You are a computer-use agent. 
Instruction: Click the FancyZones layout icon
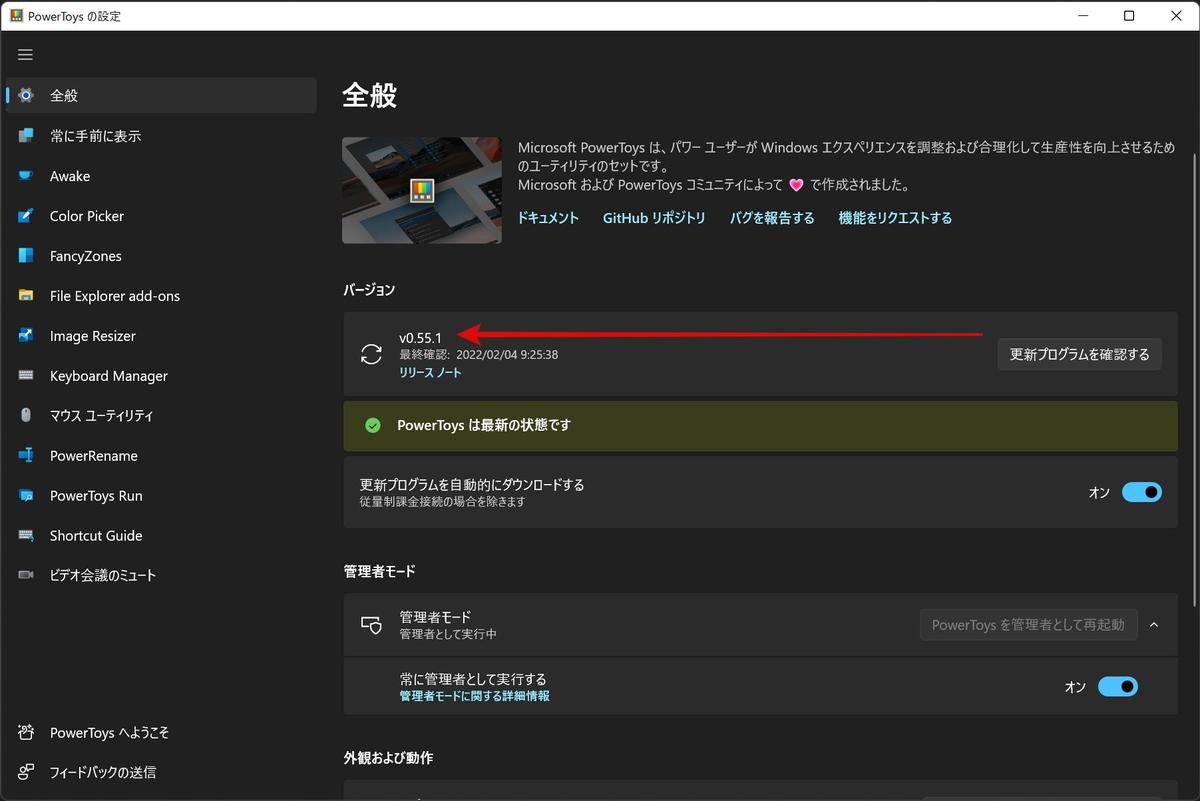(x=26, y=256)
